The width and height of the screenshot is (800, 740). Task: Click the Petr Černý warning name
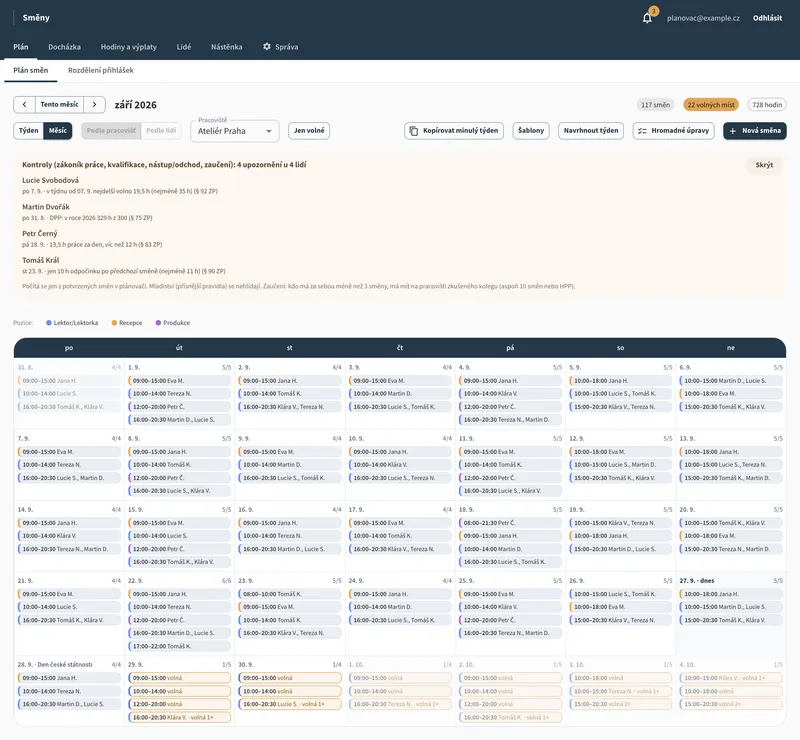[39, 234]
